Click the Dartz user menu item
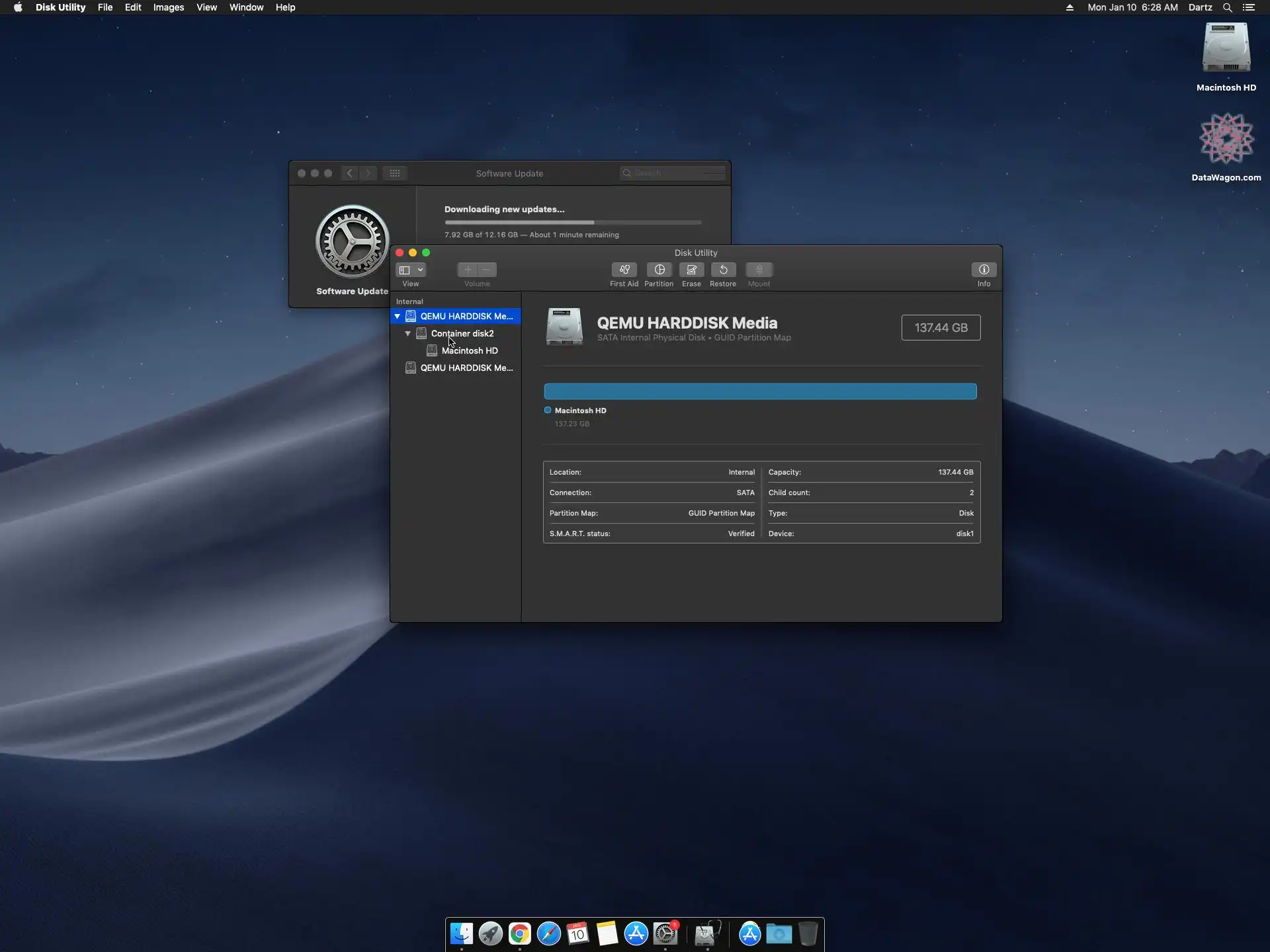The image size is (1270, 952). click(1200, 7)
